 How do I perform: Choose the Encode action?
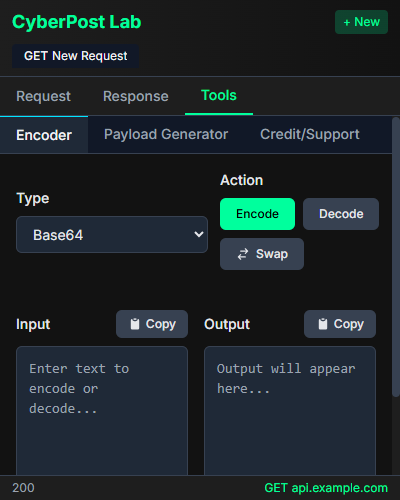point(257,214)
